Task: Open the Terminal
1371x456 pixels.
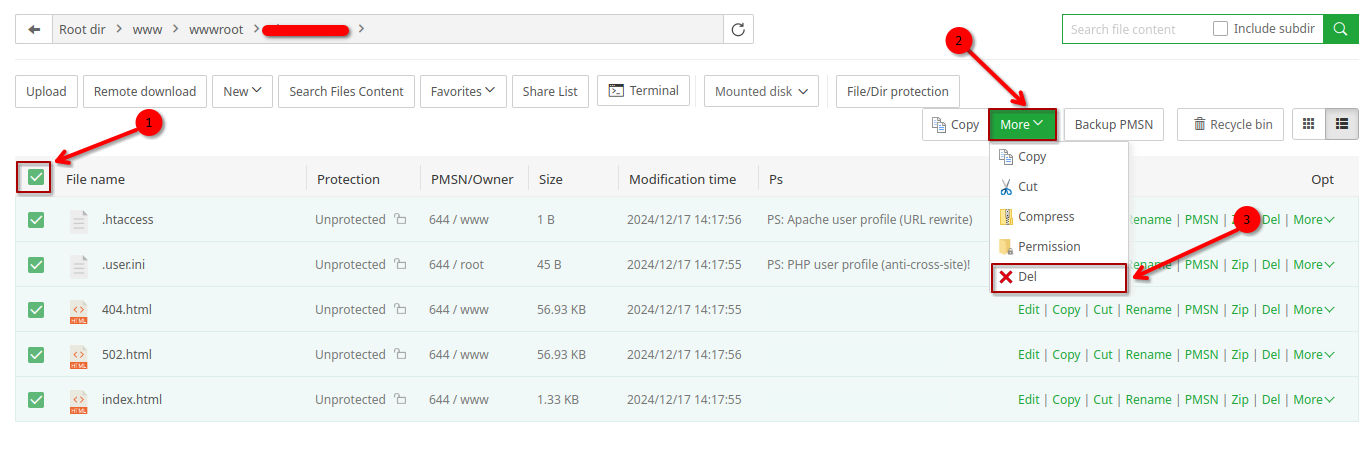Action: [x=644, y=91]
